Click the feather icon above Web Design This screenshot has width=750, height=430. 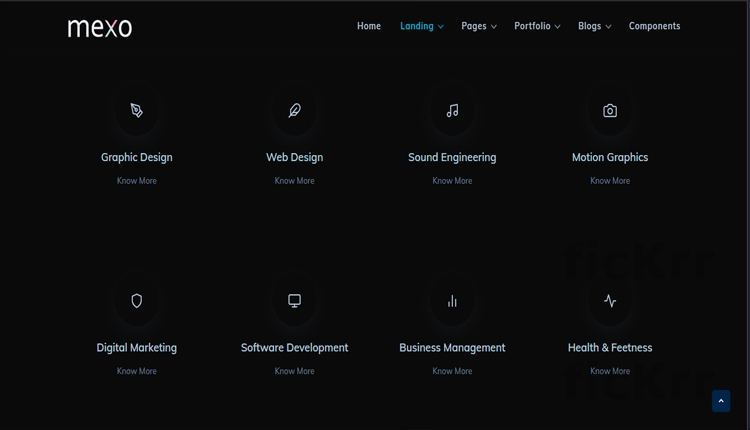[294, 111]
